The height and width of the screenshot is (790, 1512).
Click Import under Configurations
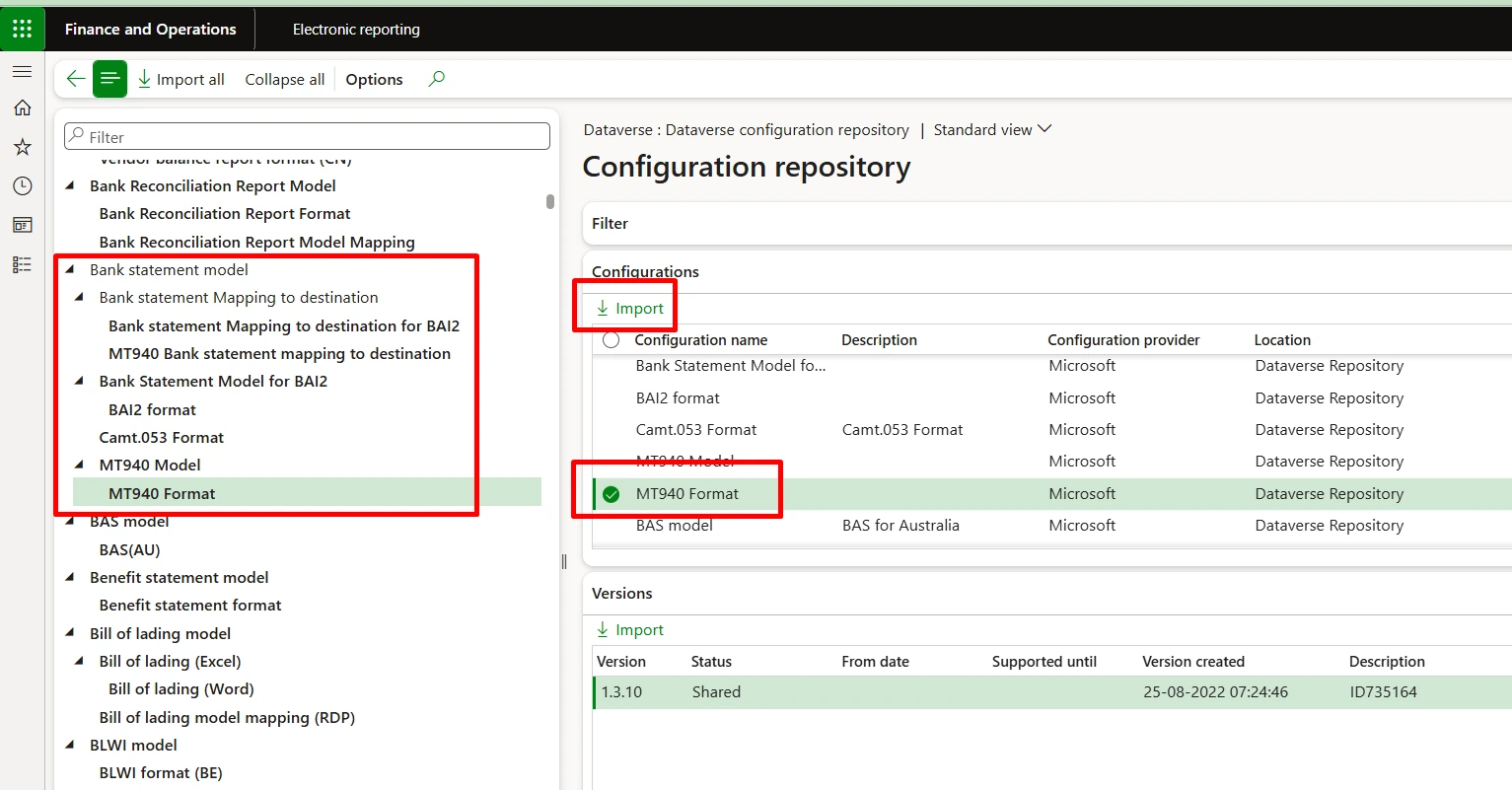coord(630,309)
